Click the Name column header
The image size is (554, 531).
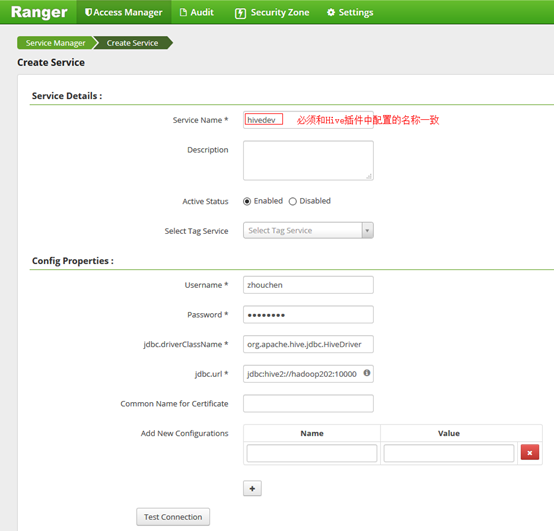312,433
